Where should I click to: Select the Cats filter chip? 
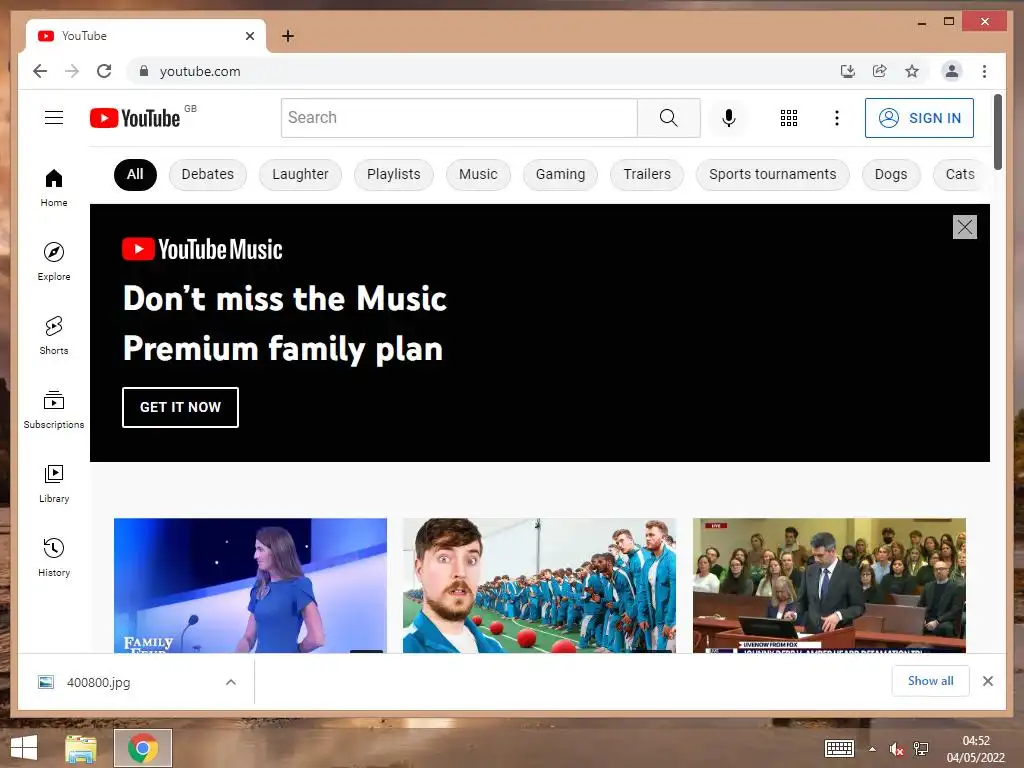pos(960,174)
